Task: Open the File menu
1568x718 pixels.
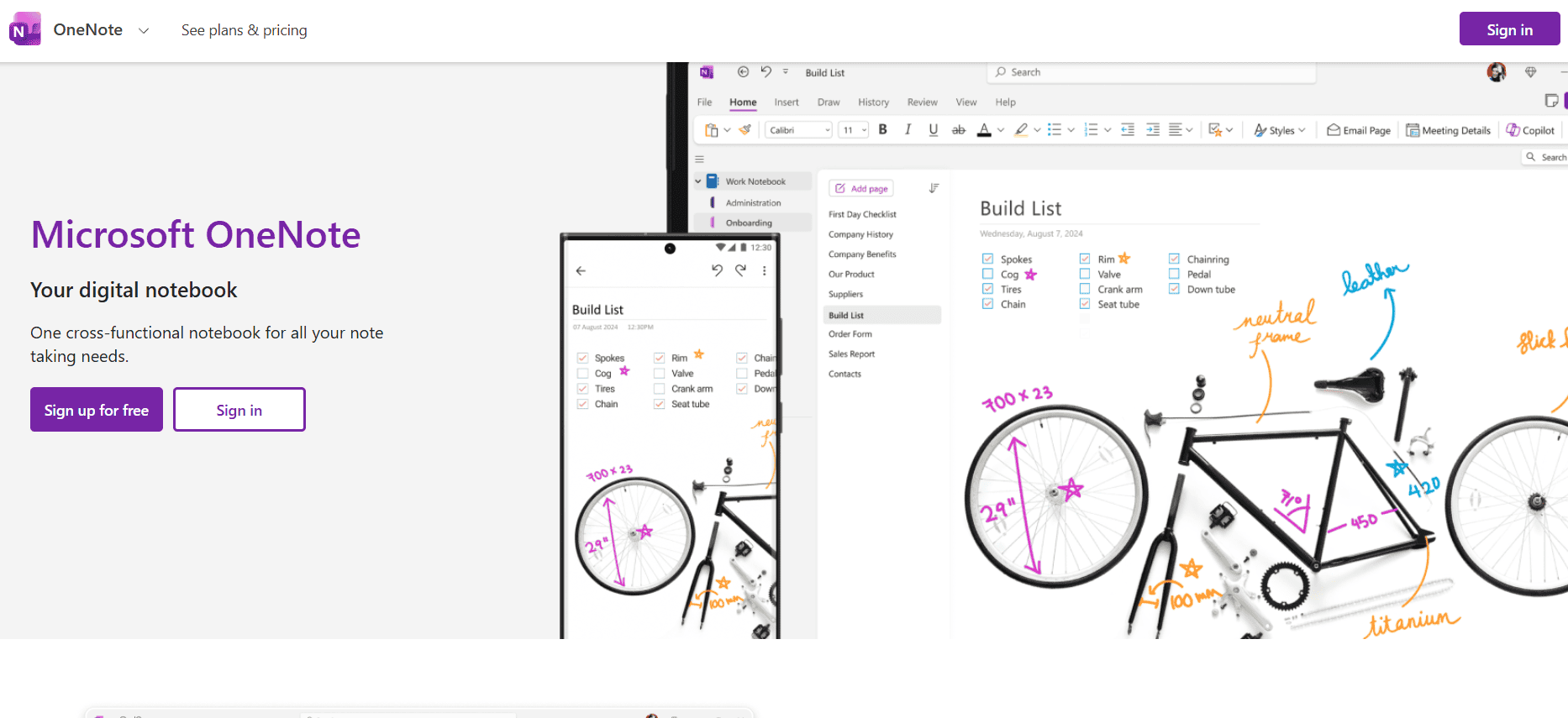Action: click(704, 102)
